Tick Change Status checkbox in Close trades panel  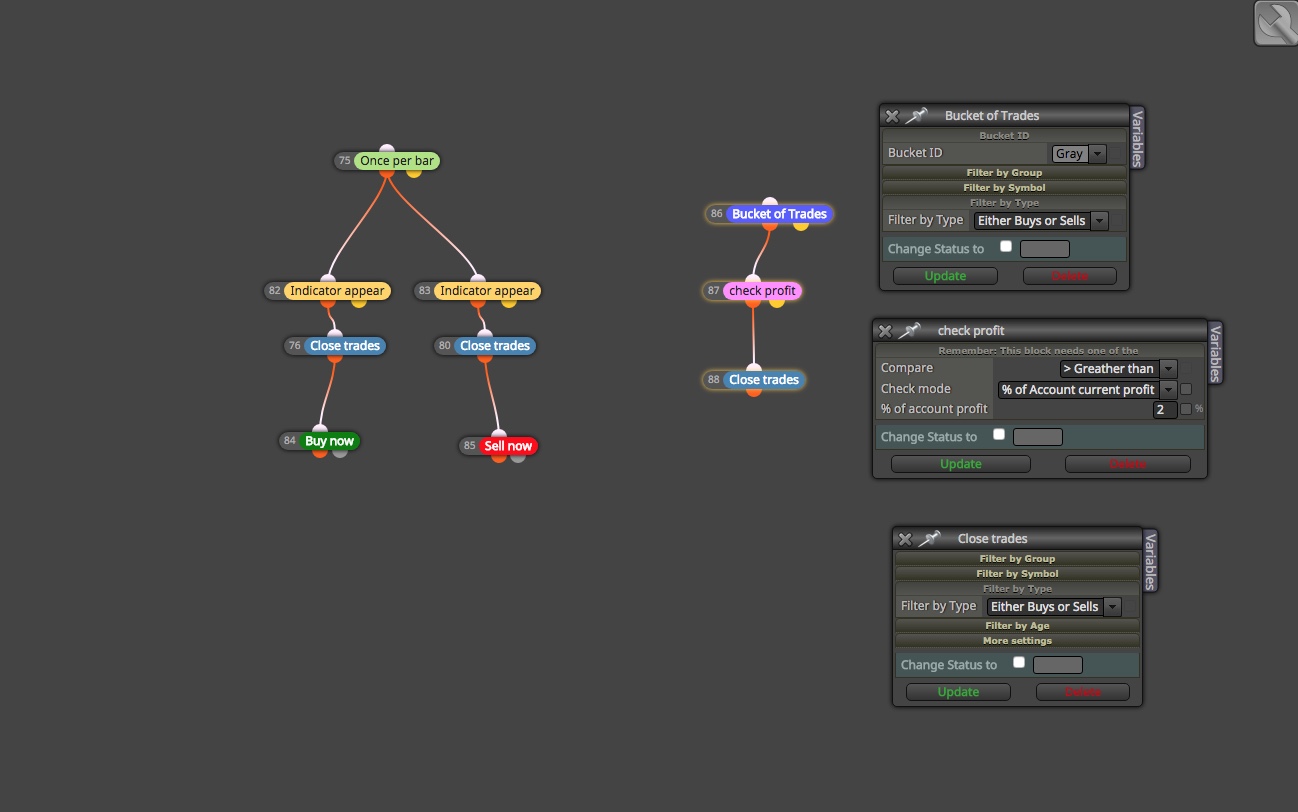coord(1019,663)
